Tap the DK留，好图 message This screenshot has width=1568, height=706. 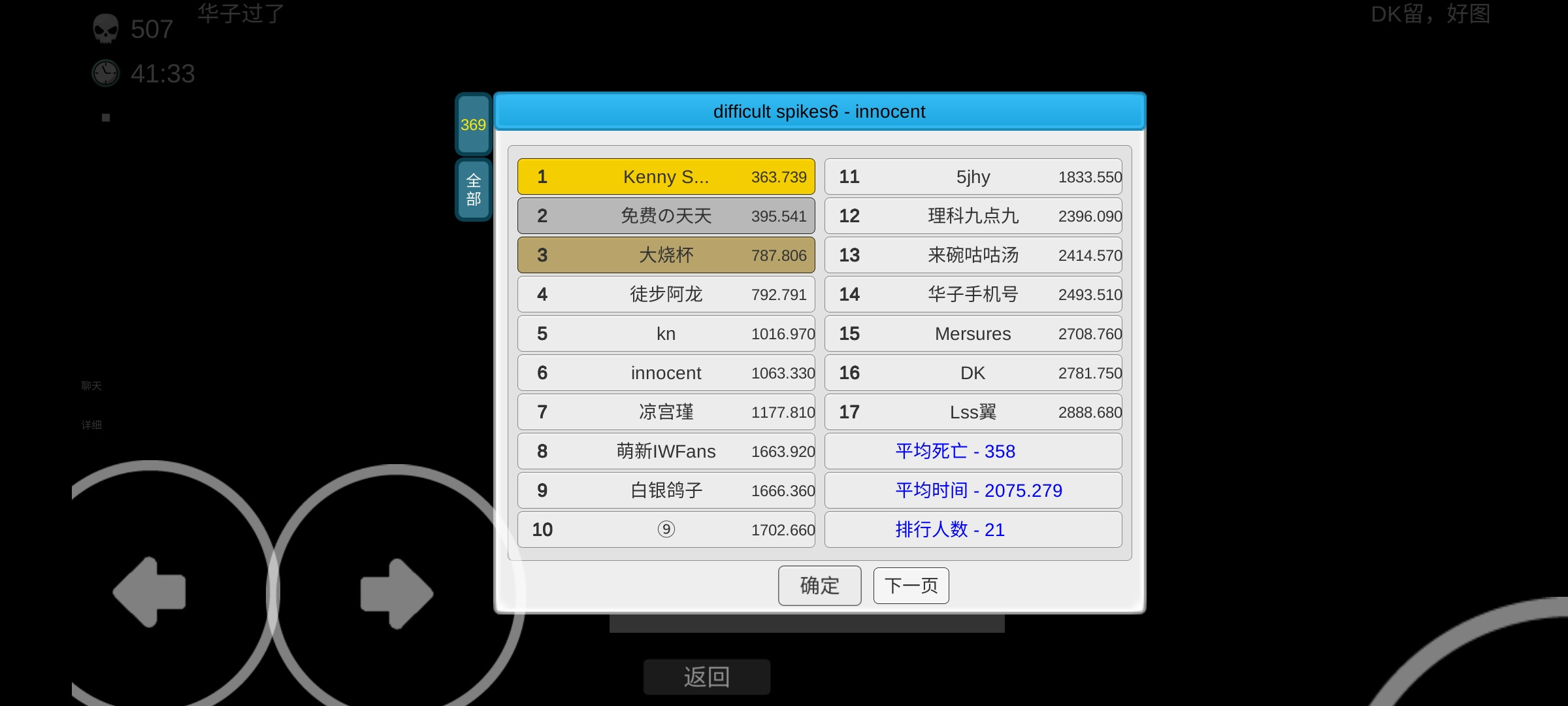point(1430,14)
